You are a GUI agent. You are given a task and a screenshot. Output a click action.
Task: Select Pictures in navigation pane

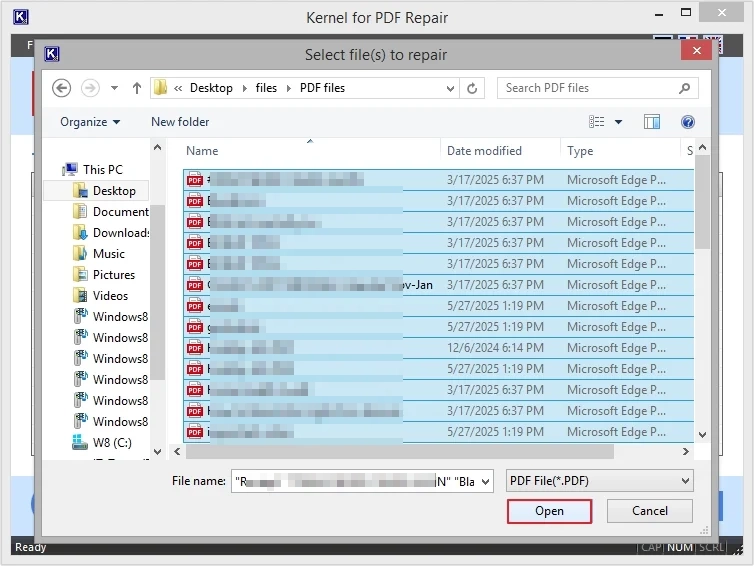pos(104,275)
